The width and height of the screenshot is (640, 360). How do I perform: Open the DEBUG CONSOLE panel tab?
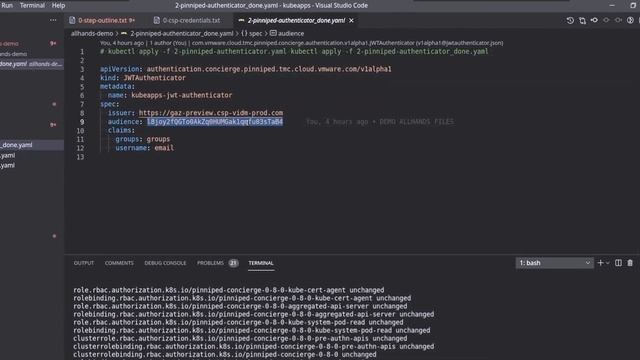click(165, 263)
